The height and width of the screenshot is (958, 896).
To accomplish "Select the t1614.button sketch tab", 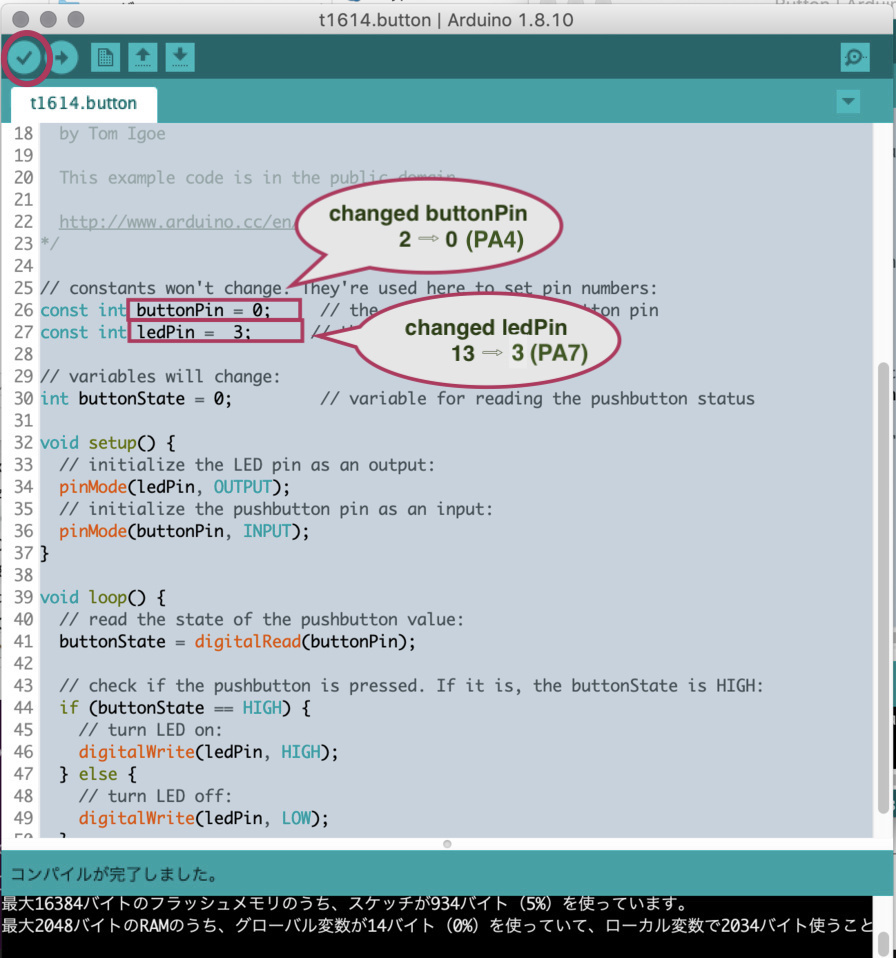I will (x=84, y=103).
